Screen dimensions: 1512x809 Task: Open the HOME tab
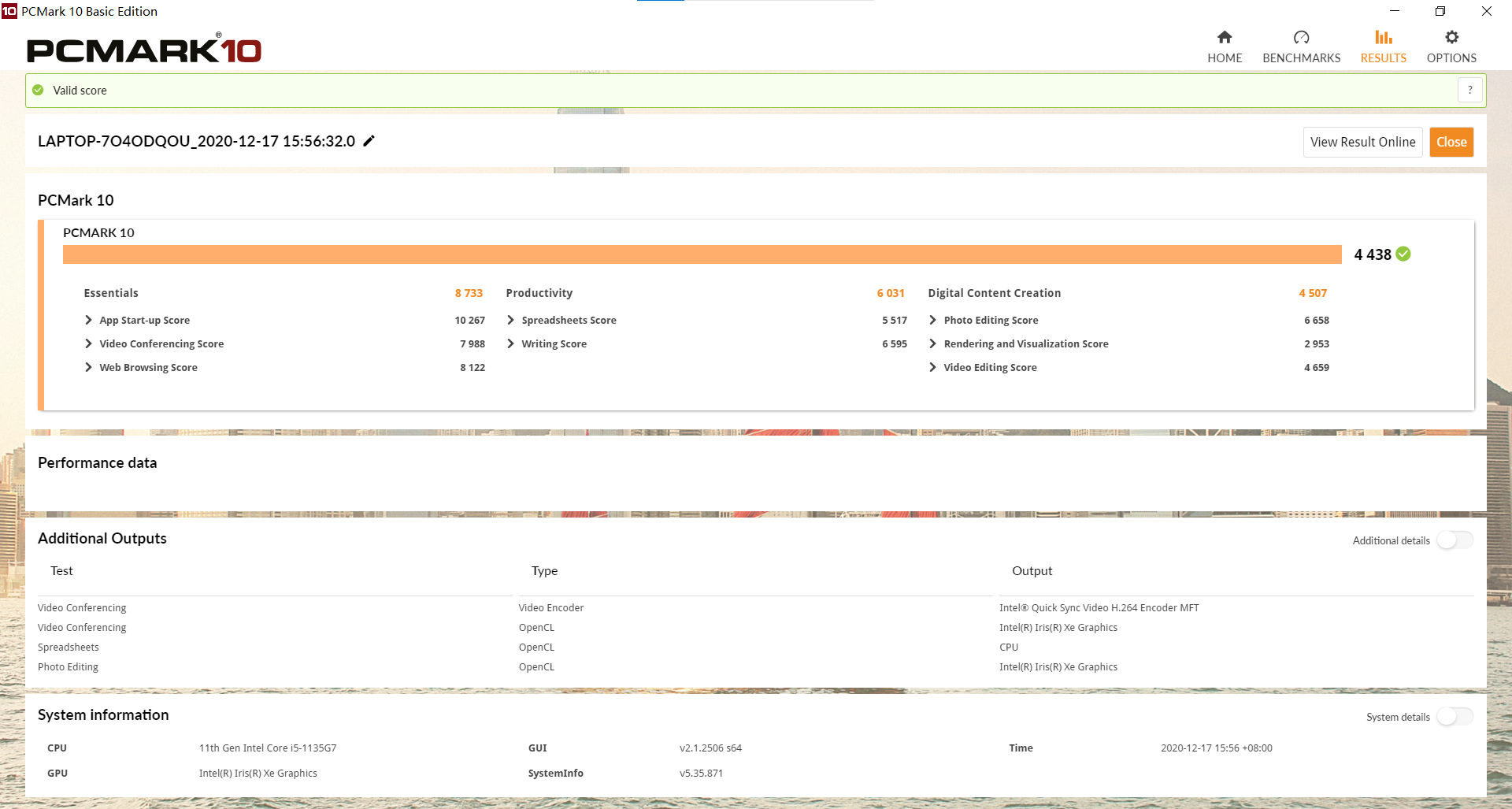tap(1225, 47)
